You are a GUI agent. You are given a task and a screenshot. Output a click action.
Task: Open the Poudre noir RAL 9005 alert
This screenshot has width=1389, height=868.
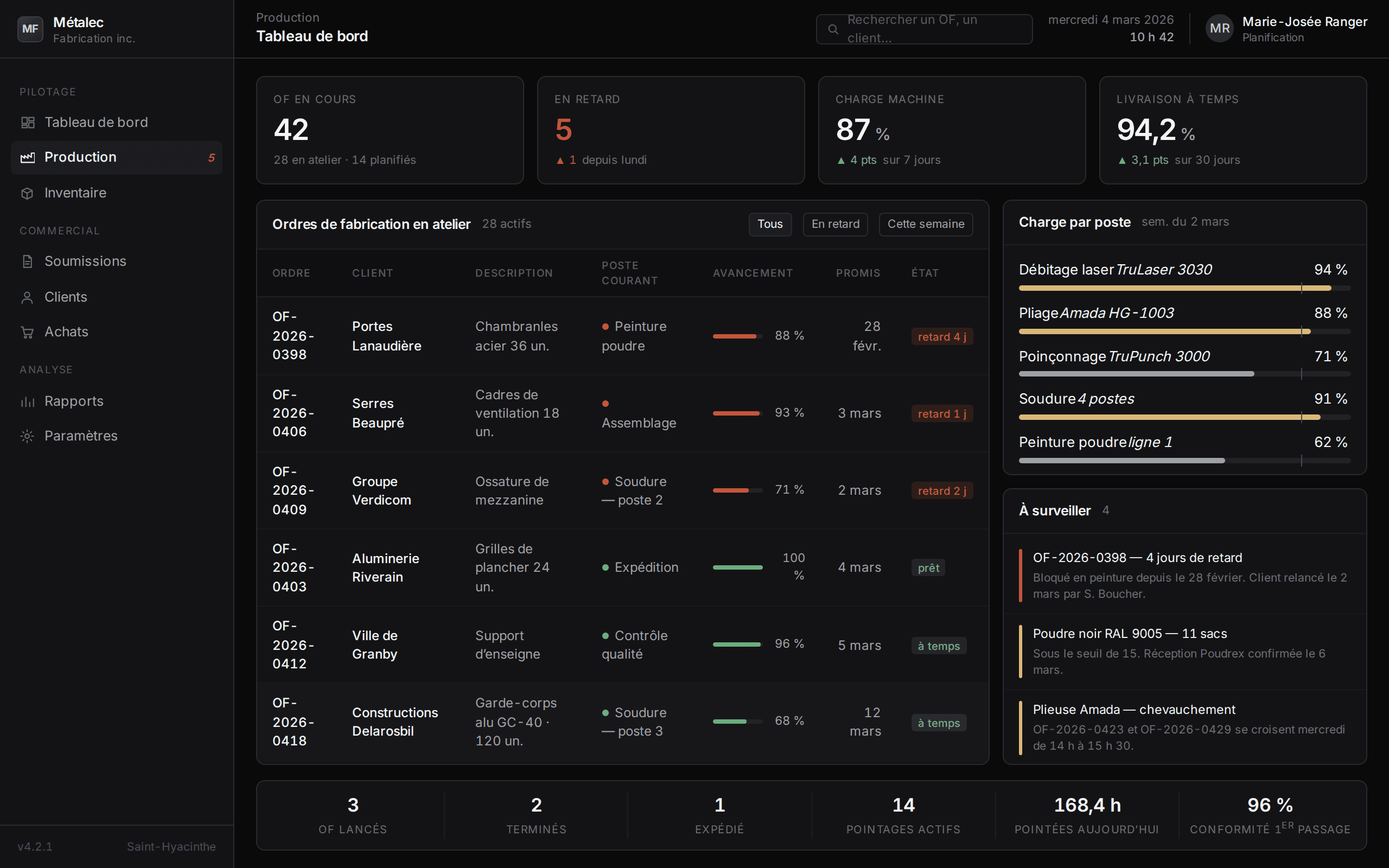(x=1184, y=652)
